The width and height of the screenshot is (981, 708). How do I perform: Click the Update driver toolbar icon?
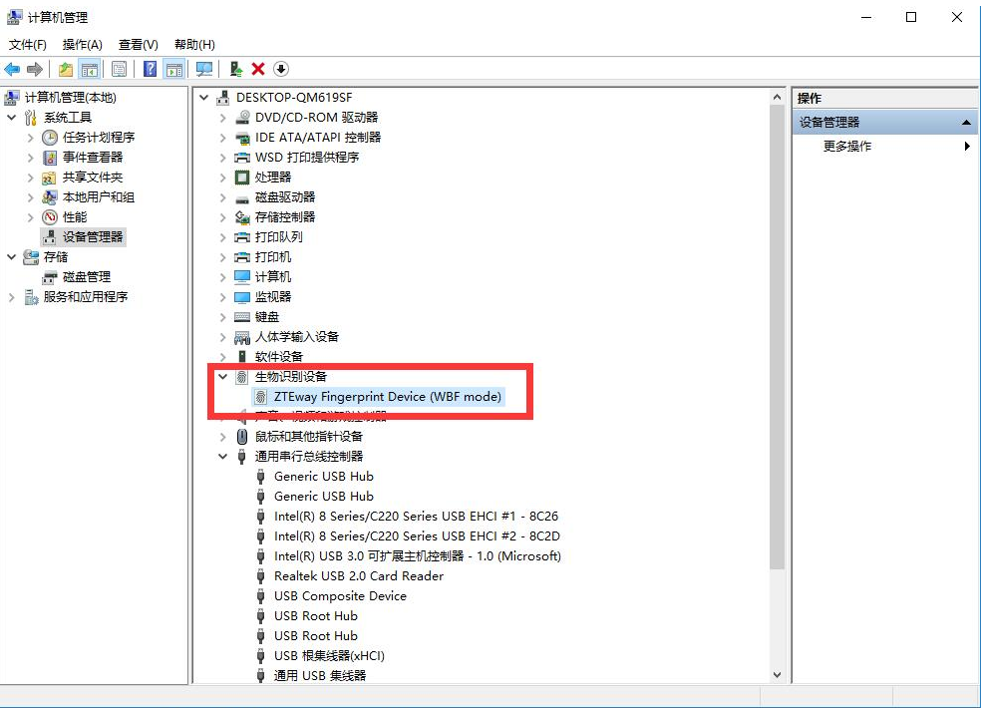point(236,69)
